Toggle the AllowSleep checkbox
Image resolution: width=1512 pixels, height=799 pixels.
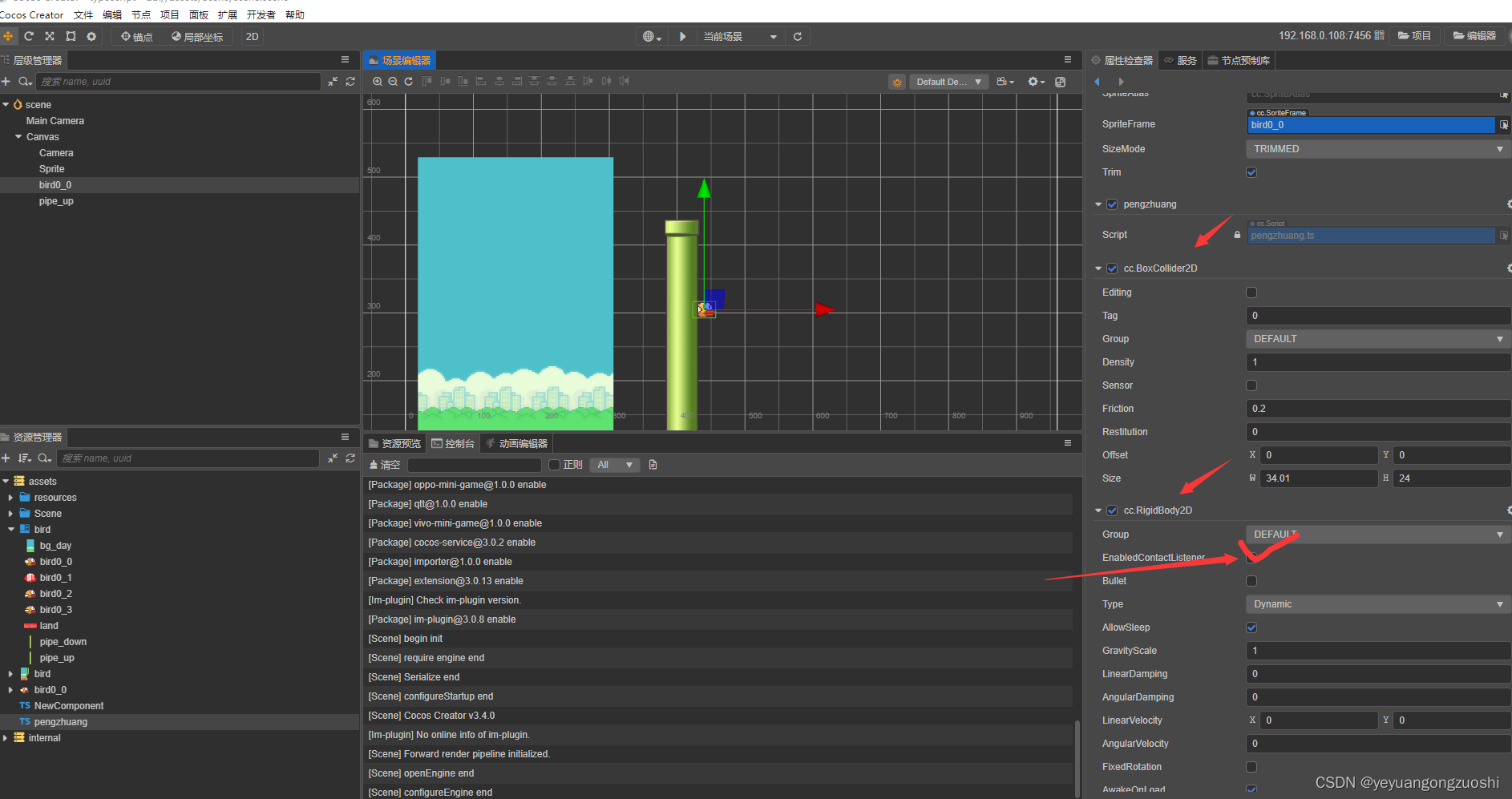1251,627
